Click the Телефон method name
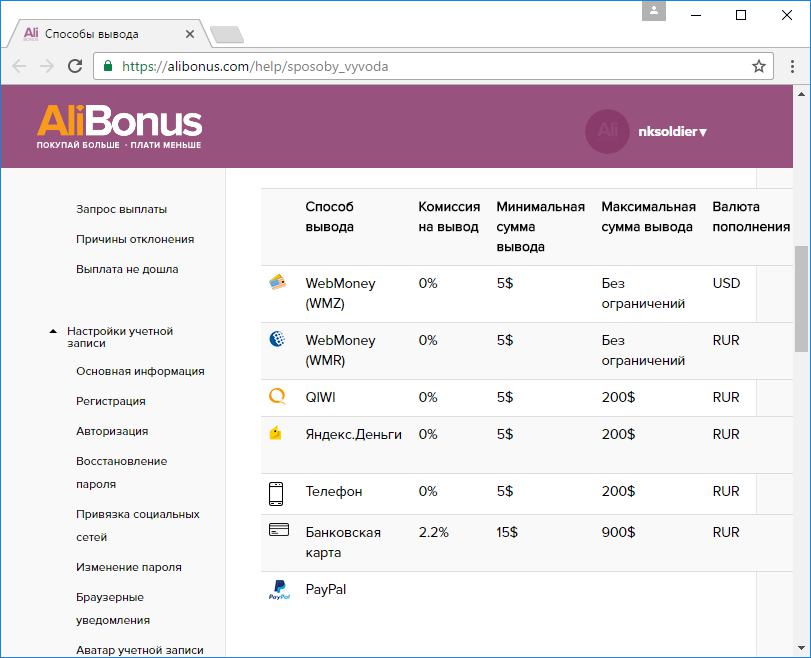This screenshot has height=658, width=811. 334,491
